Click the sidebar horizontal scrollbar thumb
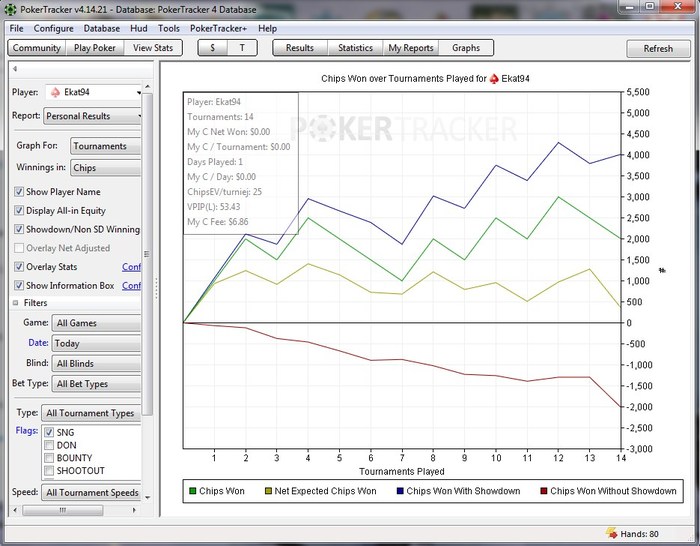This screenshot has height=546, width=700. coord(62,510)
